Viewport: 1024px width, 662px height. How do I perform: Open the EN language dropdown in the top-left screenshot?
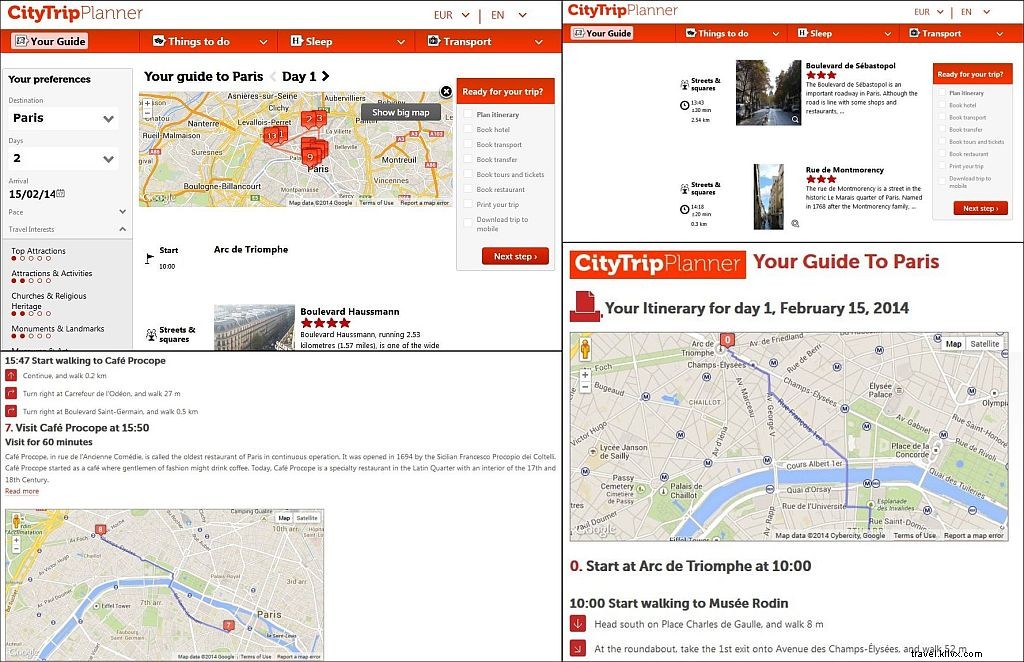(509, 14)
